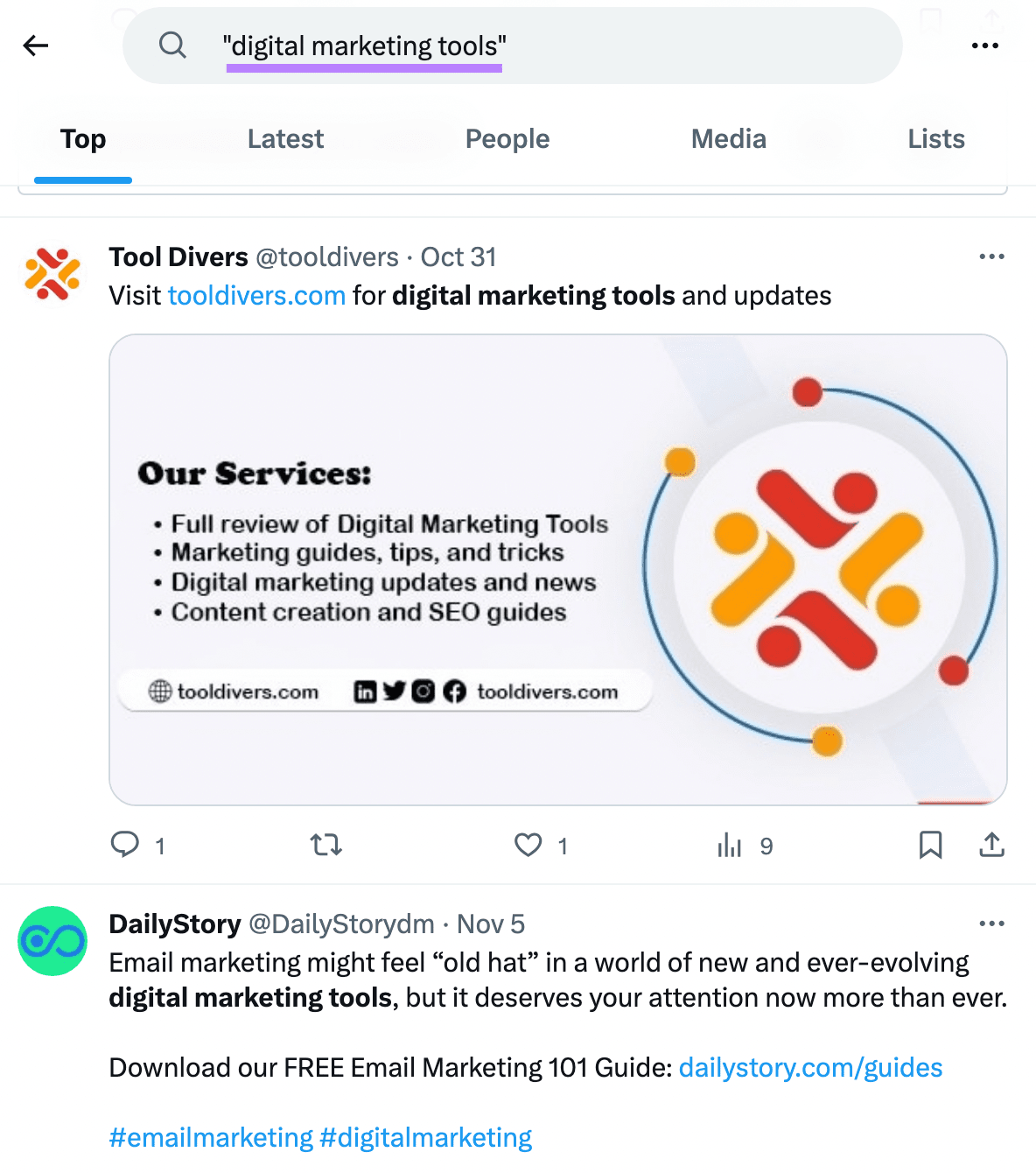1036x1173 pixels.
Task: Open the search options menu
Action: pyautogui.click(x=986, y=45)
